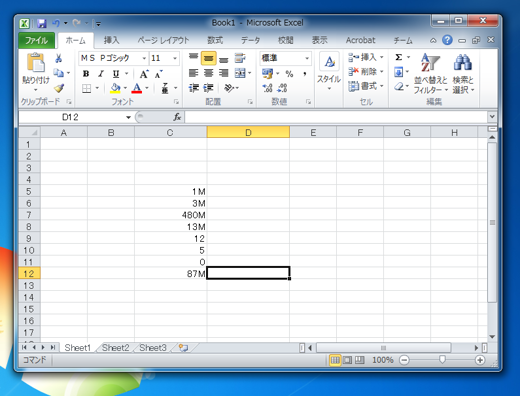Toggle Italic formatting
Image resolution: width=520 pixels, height=396 pixels.
[101, 74]
